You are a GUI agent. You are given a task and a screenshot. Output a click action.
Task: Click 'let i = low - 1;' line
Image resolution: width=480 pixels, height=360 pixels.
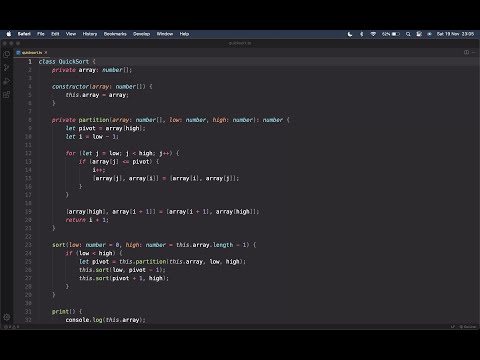(92, 137)
